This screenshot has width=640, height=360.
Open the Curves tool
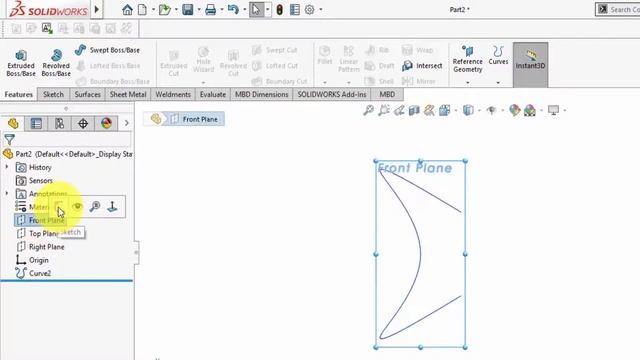498,56
